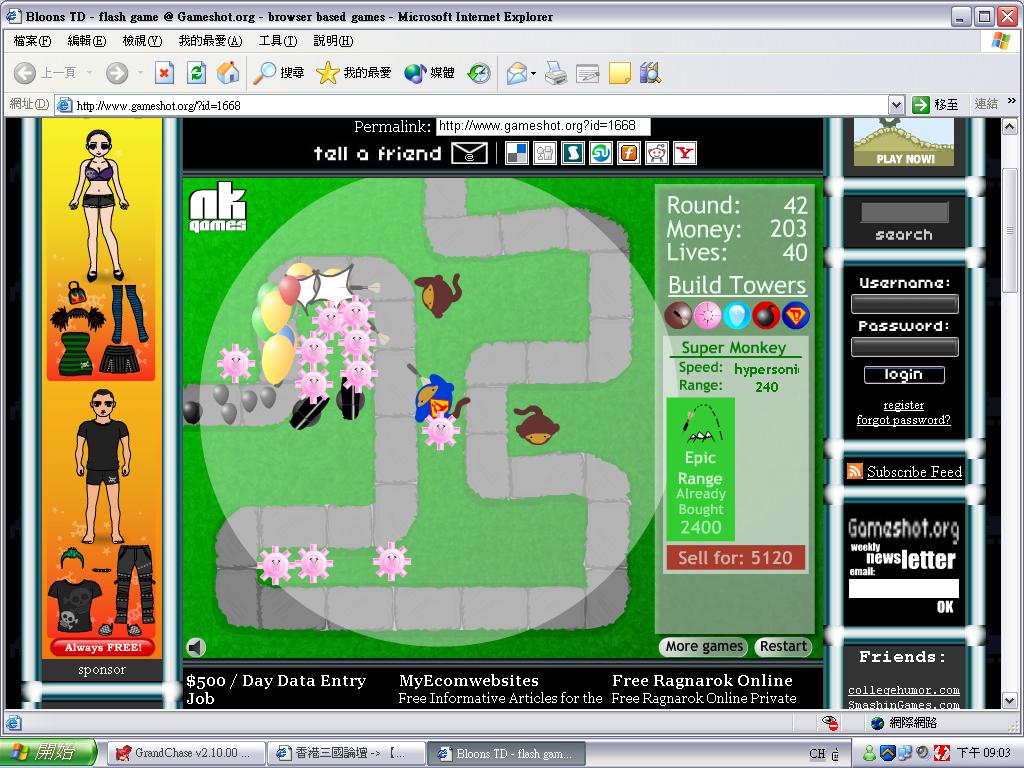Go to the Home page icon
The image size is (1024, 768).
[228, 72]
